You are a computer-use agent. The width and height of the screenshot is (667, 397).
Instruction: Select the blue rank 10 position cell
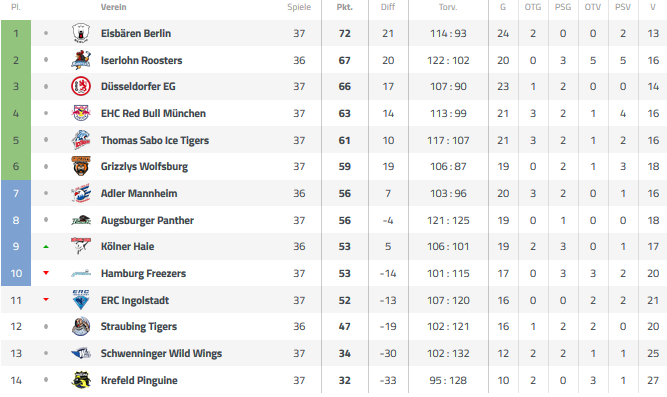[x=16, y=273]
